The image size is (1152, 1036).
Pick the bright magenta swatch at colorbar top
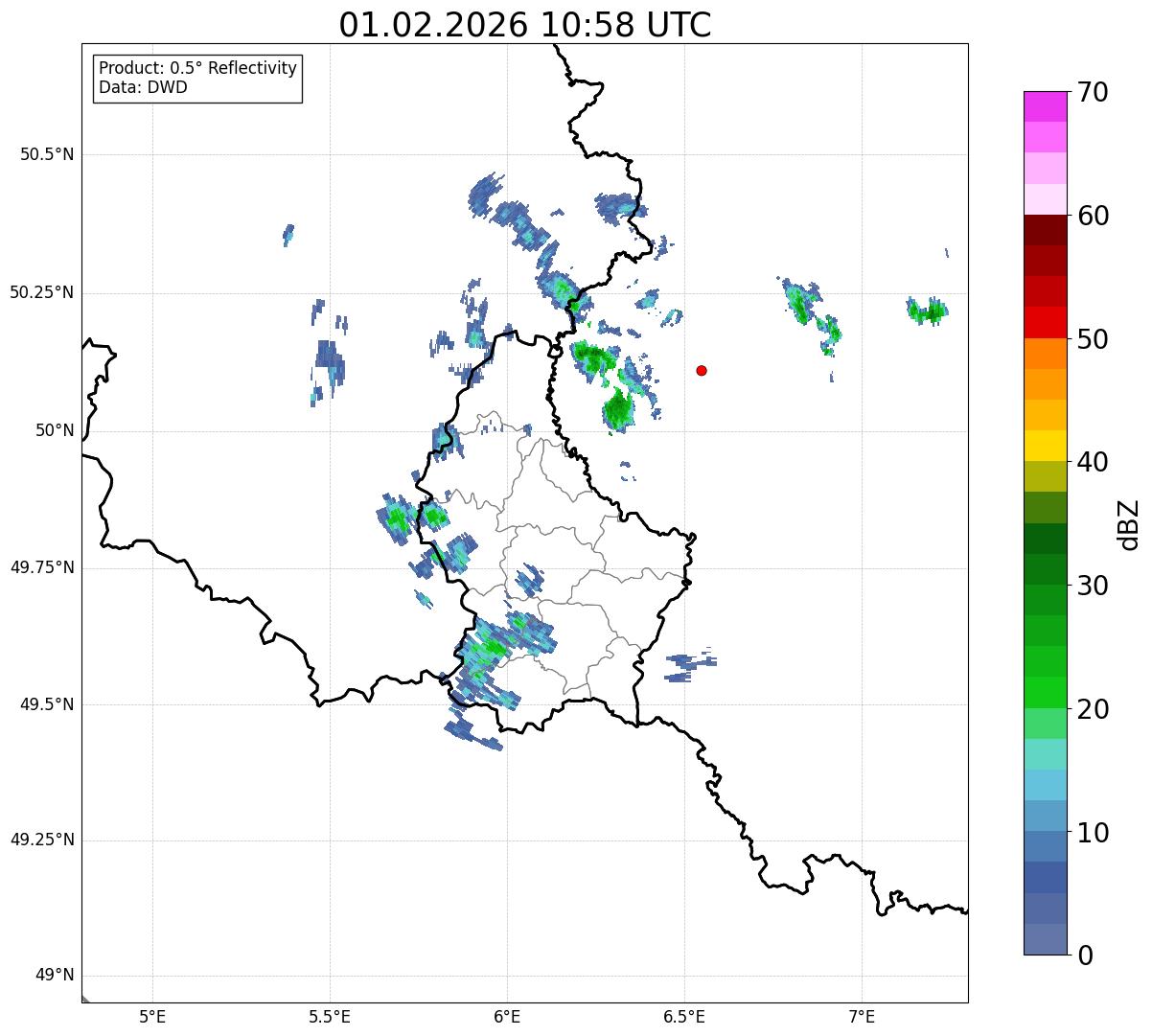[x=1046, y=106]
